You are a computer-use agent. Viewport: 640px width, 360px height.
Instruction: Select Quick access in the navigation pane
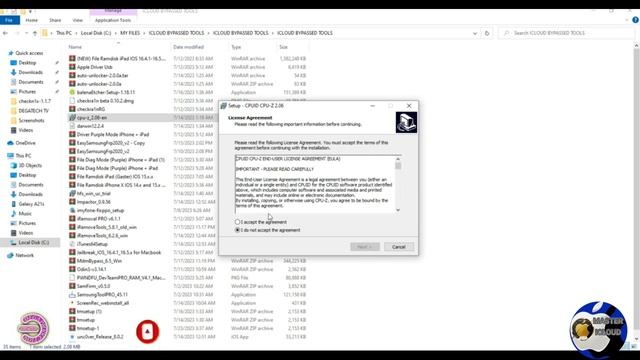29,53
